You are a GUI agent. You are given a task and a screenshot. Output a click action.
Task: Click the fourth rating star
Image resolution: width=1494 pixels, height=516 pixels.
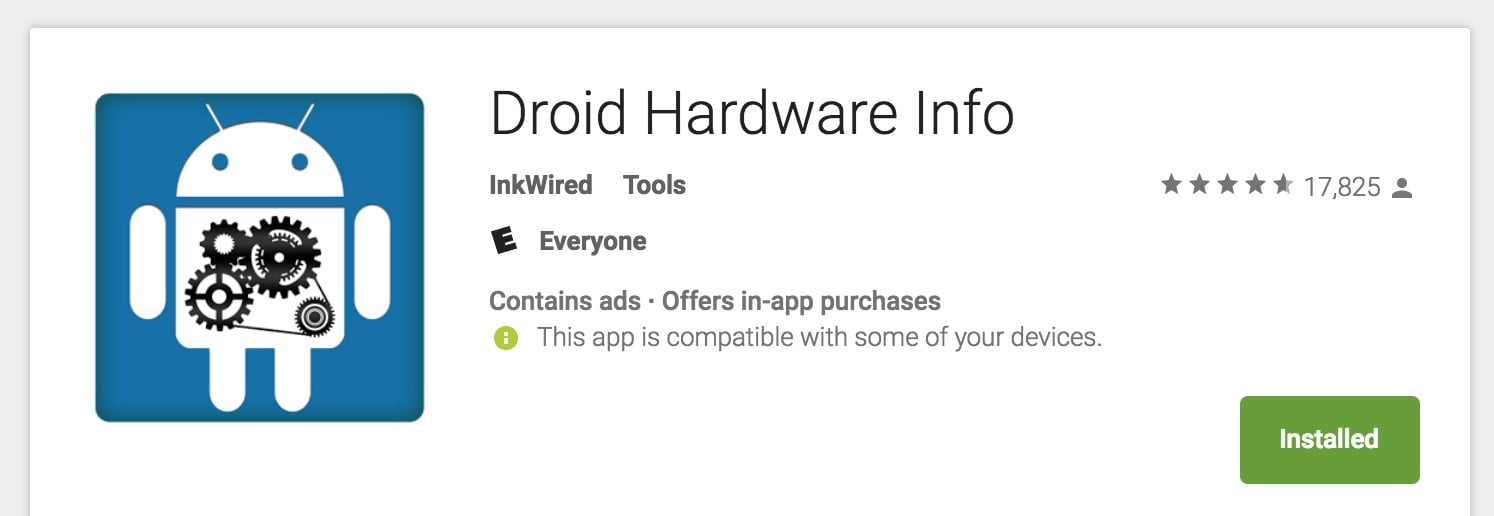(x=1255, y=185)
